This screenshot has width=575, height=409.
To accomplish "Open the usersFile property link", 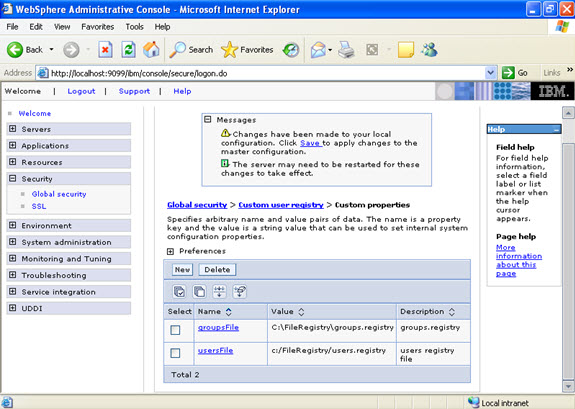I will (x=215, y=351).
